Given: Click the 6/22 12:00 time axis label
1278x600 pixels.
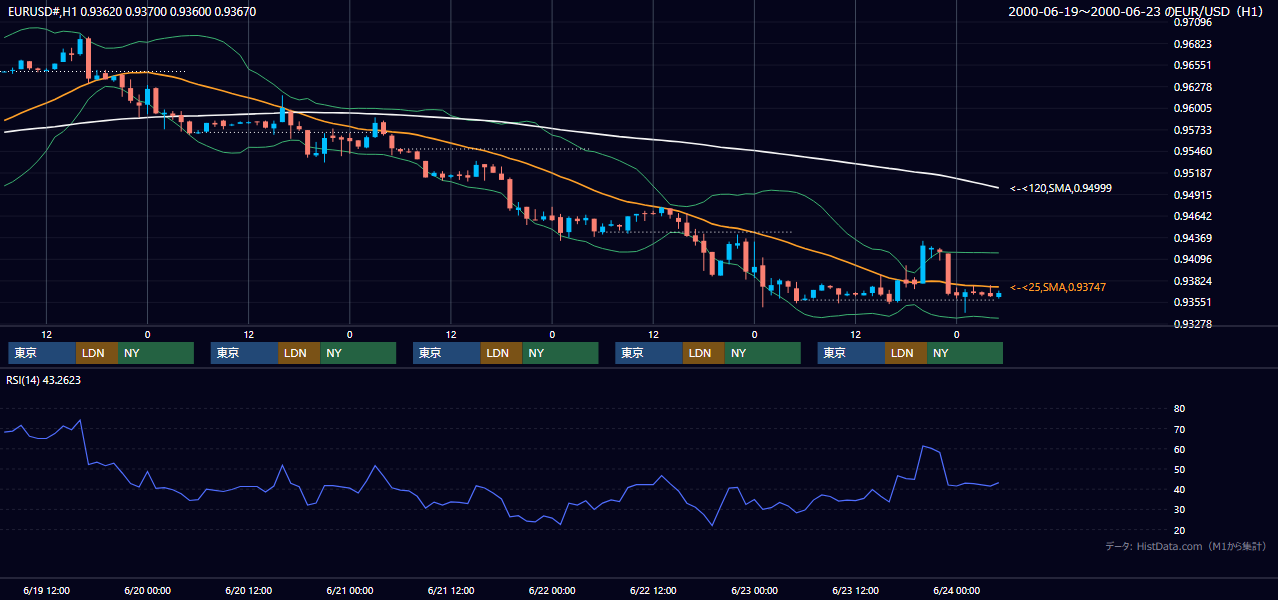Looking at the screenshot, I should pyautogui.click(x=653, y=590).
